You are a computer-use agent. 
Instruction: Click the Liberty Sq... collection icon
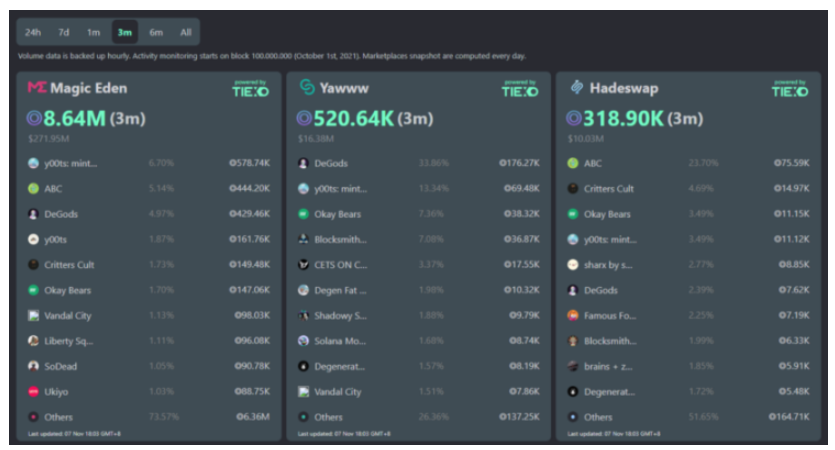point(34,341)
